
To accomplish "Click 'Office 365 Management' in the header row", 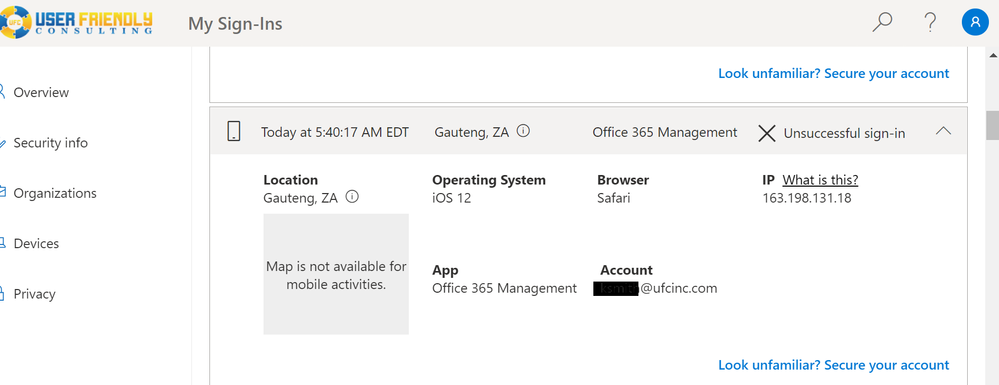I will click(x=665, y=133).
